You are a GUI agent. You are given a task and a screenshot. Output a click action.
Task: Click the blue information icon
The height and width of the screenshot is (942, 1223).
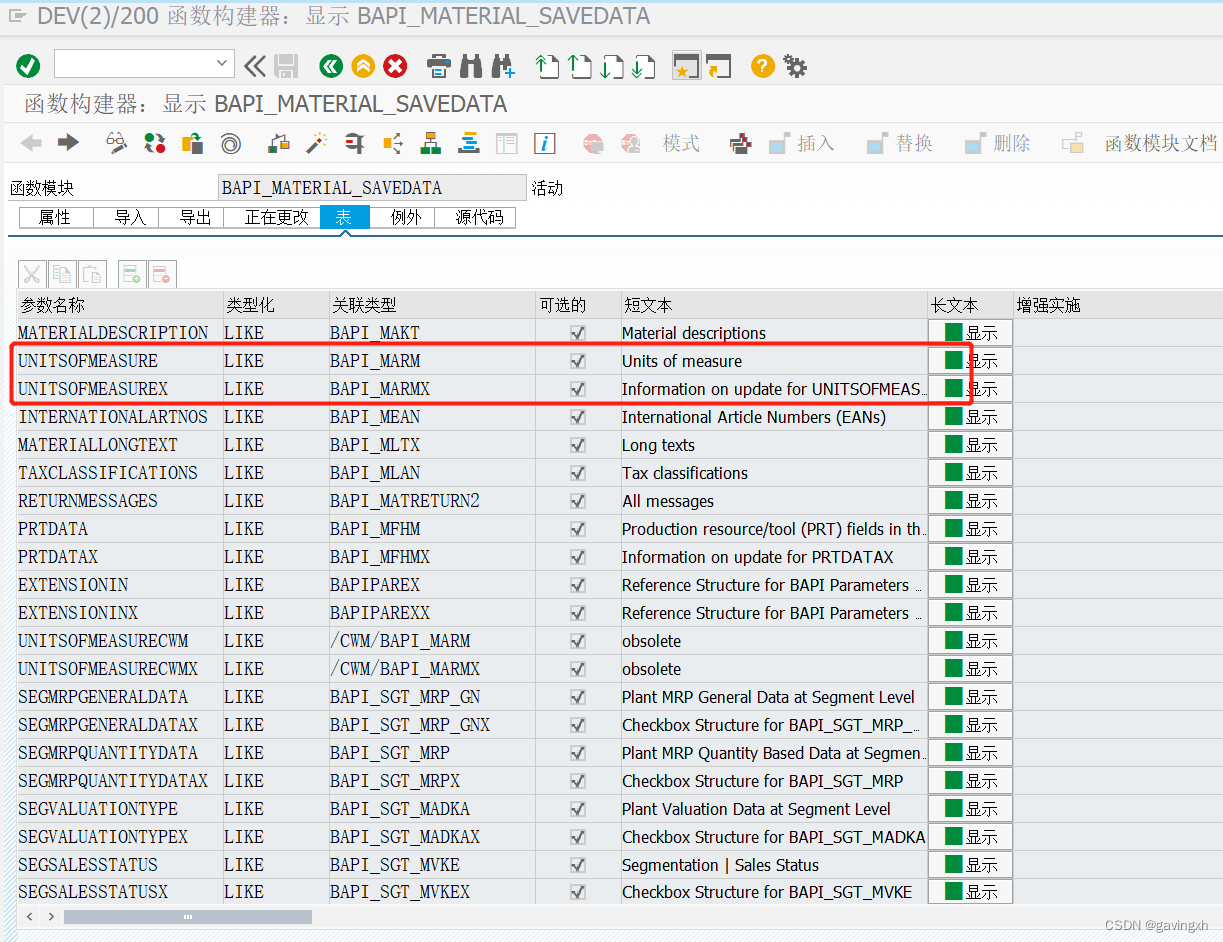pos(545,143)
